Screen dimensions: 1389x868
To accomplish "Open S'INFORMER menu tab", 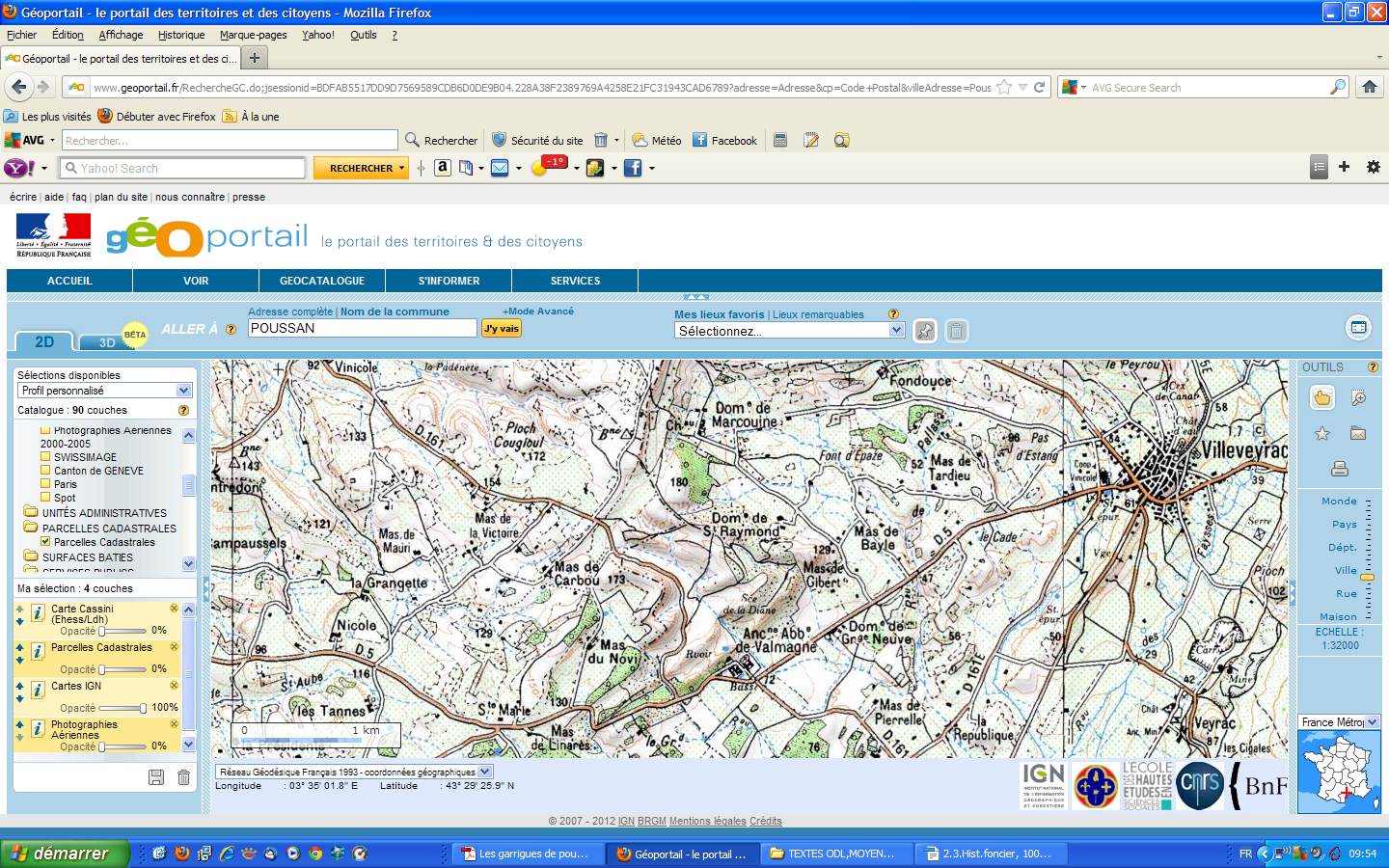I will [x=449, y=281].
